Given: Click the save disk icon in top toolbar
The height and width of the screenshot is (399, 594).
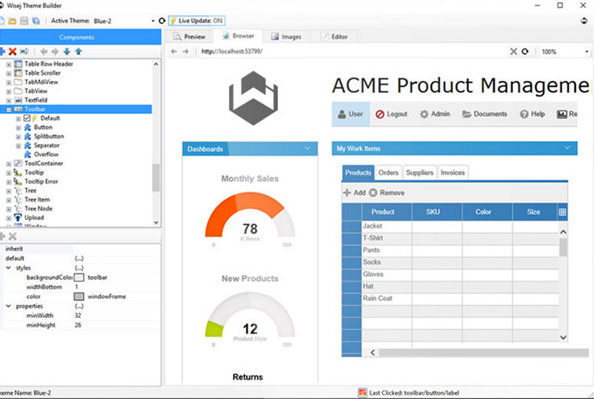Looking at the screenshot, I should point(24,21).
